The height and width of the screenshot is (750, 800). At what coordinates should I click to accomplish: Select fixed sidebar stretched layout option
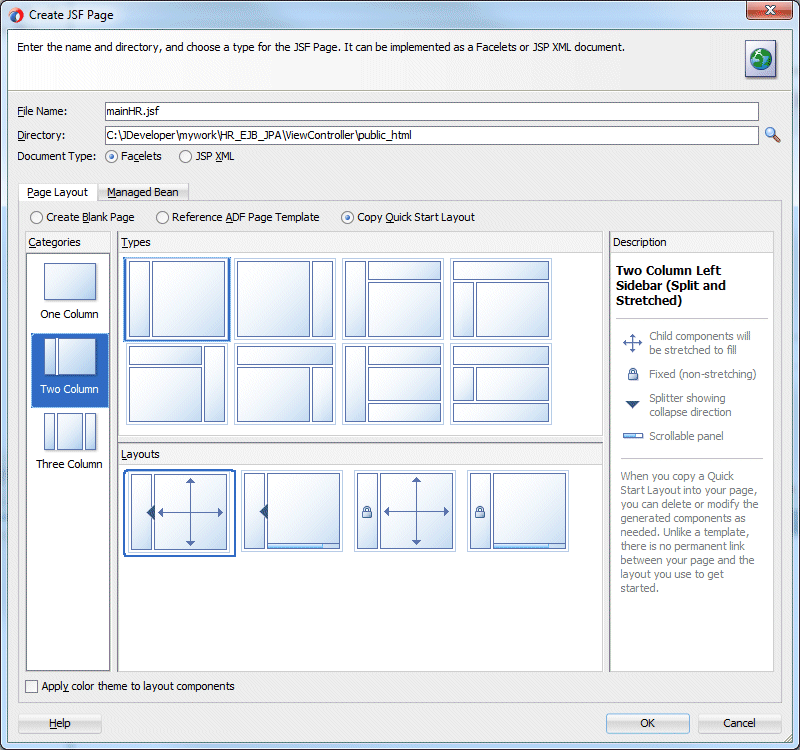(405, 511)
